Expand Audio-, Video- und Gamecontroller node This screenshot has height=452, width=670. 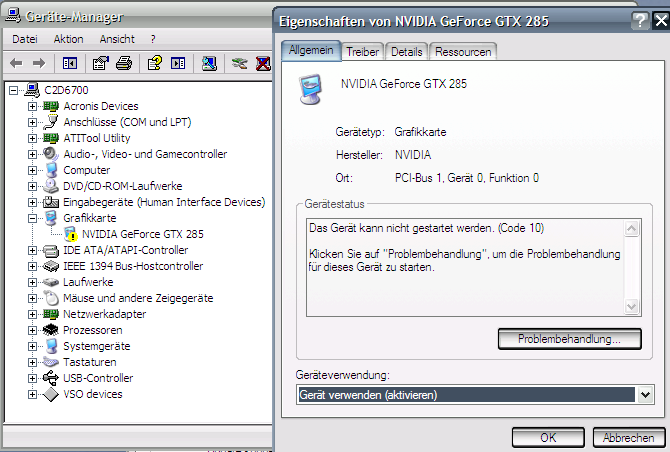[32, 154]
